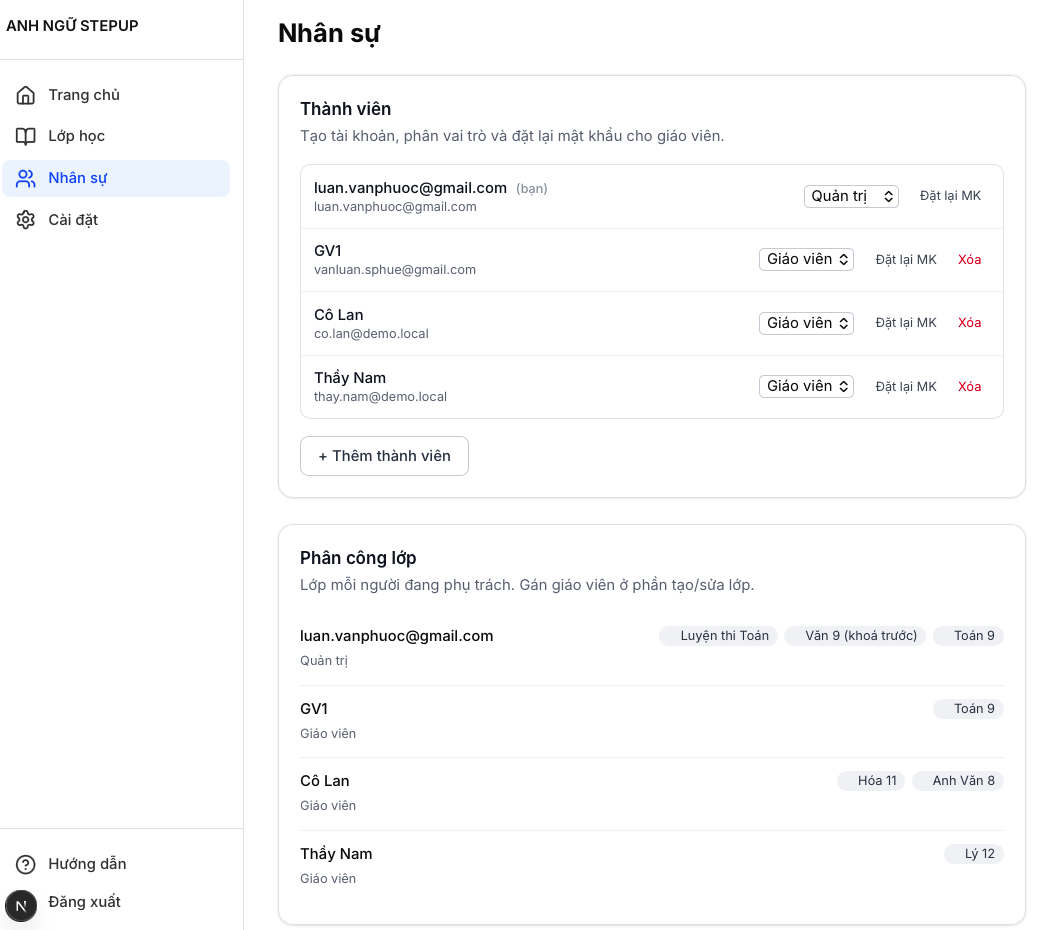Click the Cô Lan name in Thành viên list

338,314
